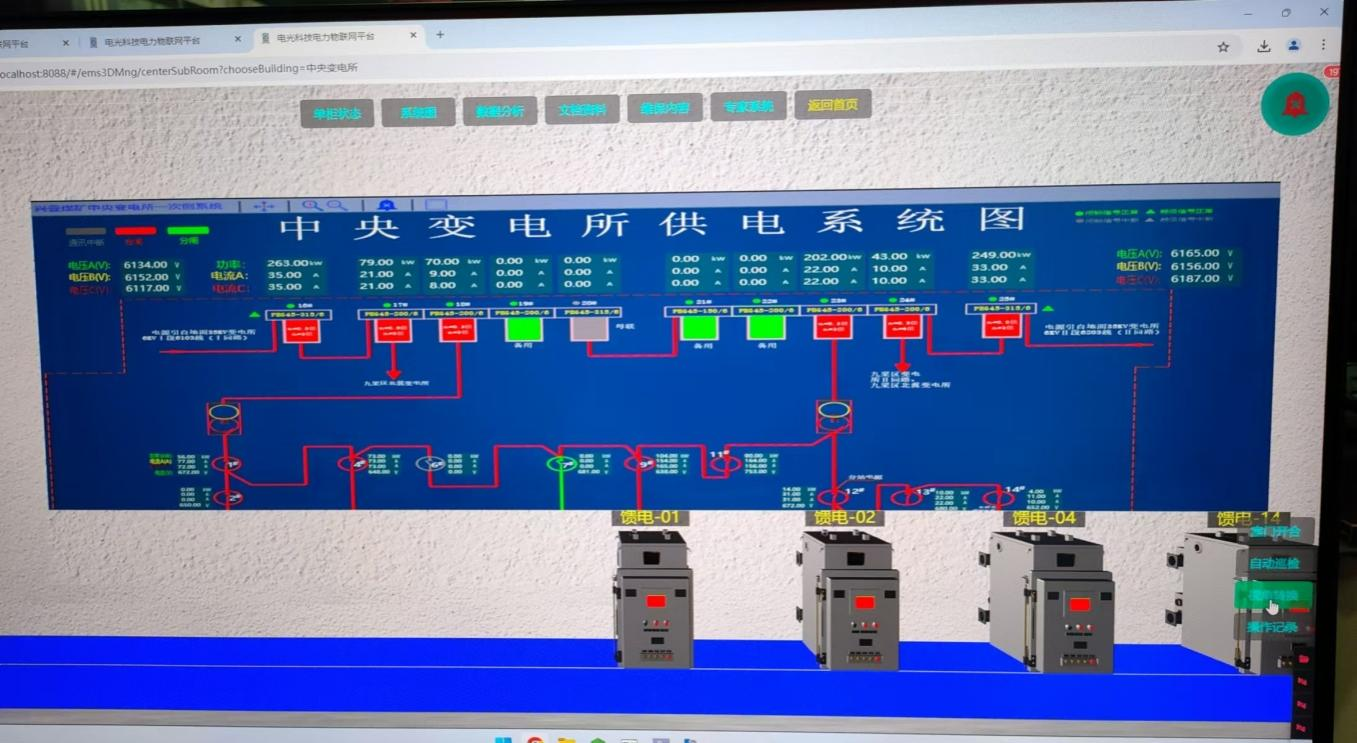The height and width of the screenshot is (743, 1357).
Task: Open the browser three-dot menu
Action: pos(1323,45)
